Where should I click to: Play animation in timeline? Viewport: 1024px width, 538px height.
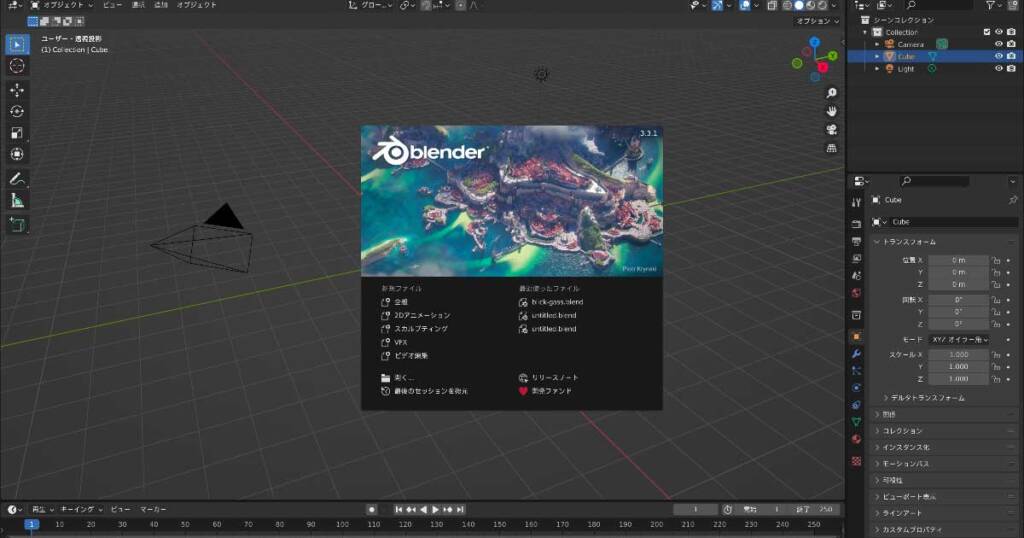(435, 509)
